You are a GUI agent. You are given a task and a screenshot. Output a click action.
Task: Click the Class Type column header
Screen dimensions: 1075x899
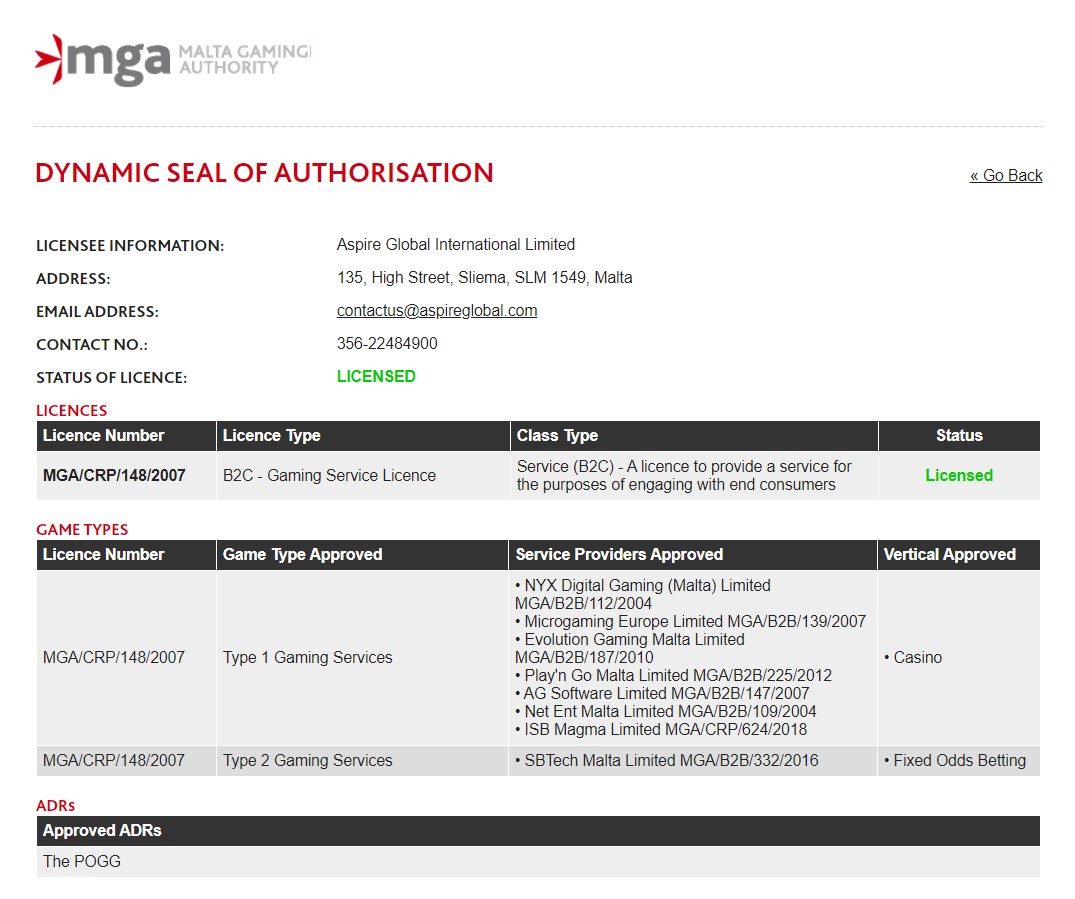[694, 436]
